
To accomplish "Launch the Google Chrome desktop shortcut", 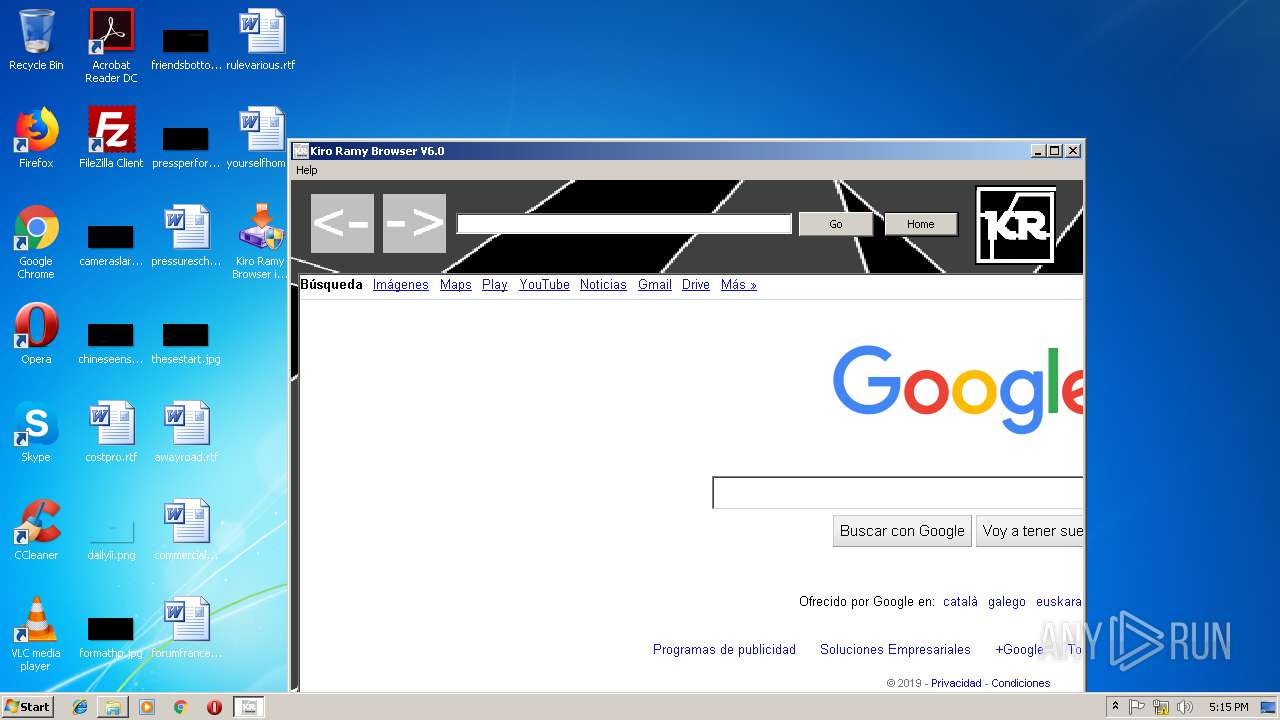I will pyautogui.click(x=36, y=243).
